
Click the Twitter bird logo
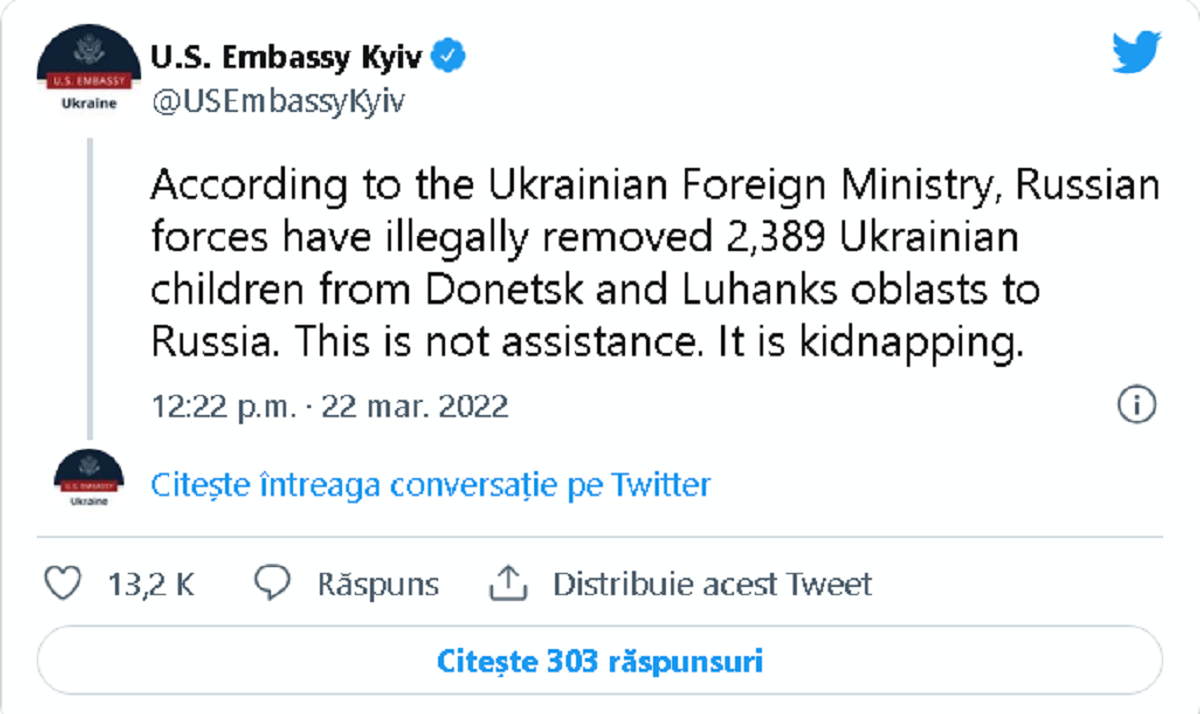[x=1137, y=53]
